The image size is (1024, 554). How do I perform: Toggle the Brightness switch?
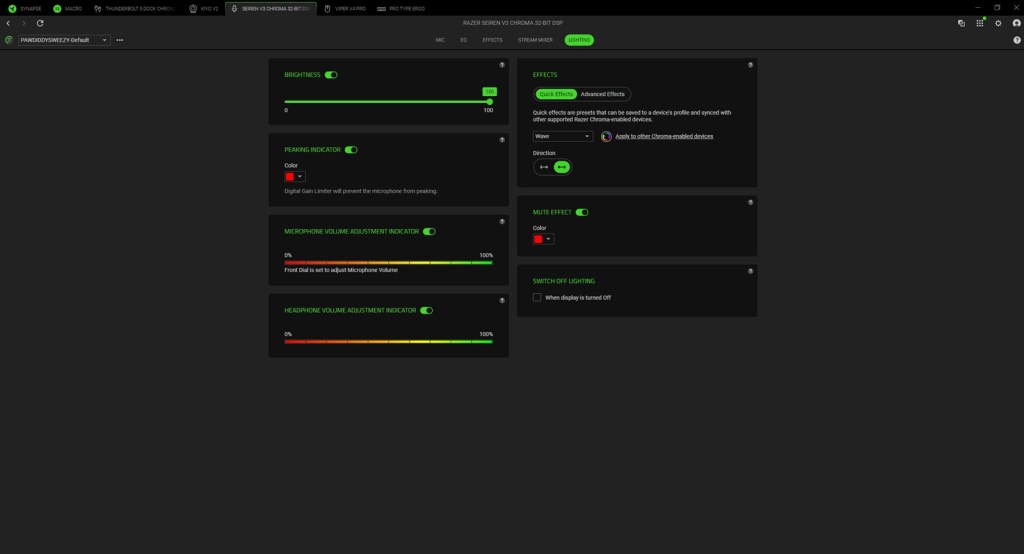(x=331, y=74)
